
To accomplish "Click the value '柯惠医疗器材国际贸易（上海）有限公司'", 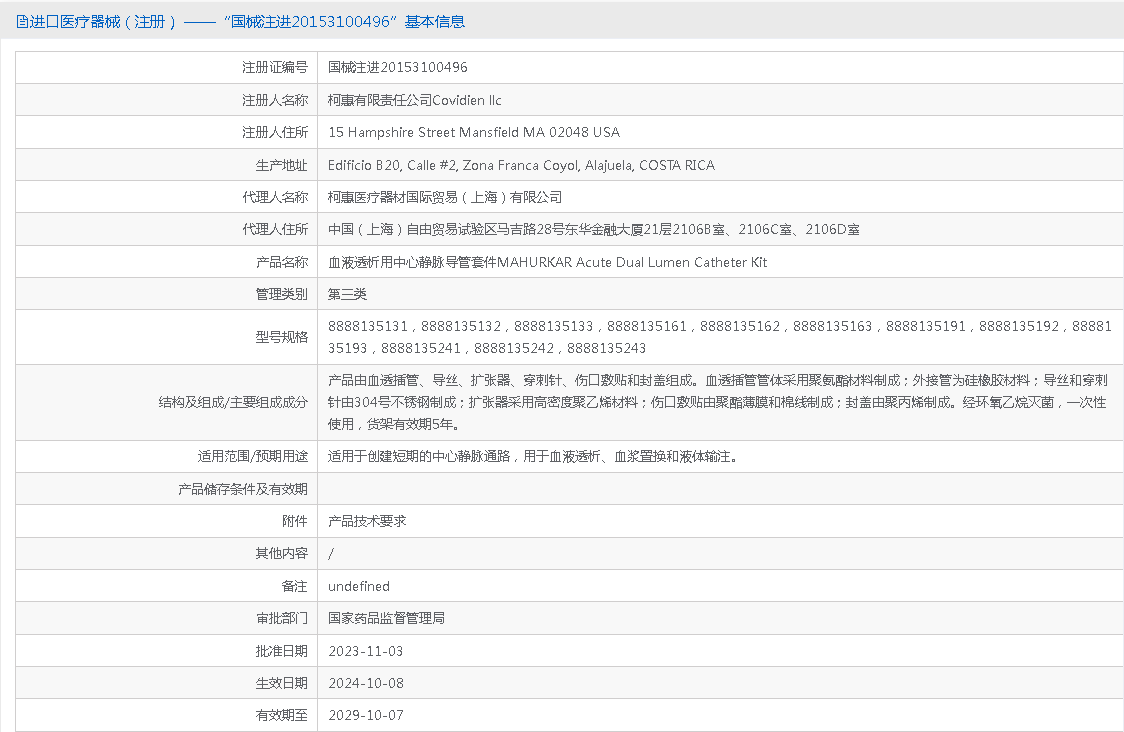I will (x=444, y=197).
